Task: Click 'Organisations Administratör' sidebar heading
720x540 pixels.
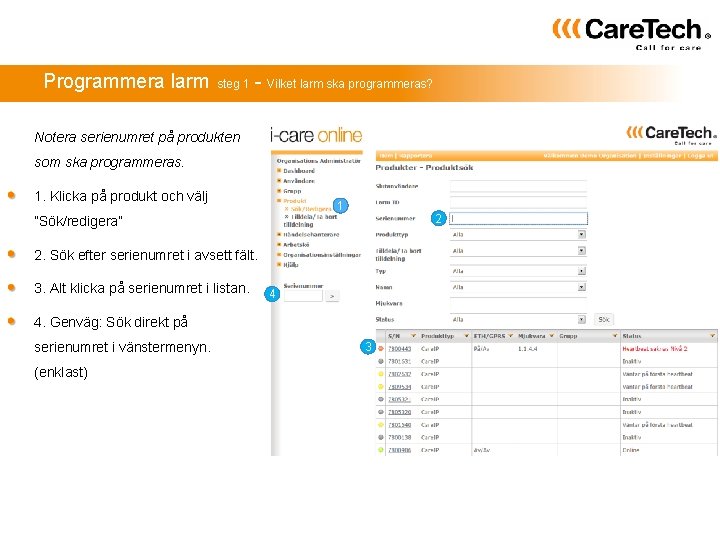Action: coord(319,161)
